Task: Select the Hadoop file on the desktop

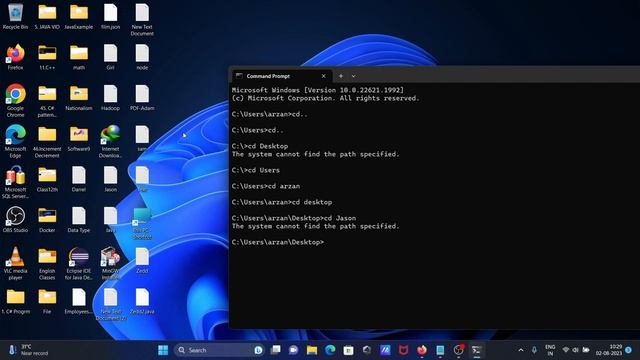Action: tap(110, 98)
